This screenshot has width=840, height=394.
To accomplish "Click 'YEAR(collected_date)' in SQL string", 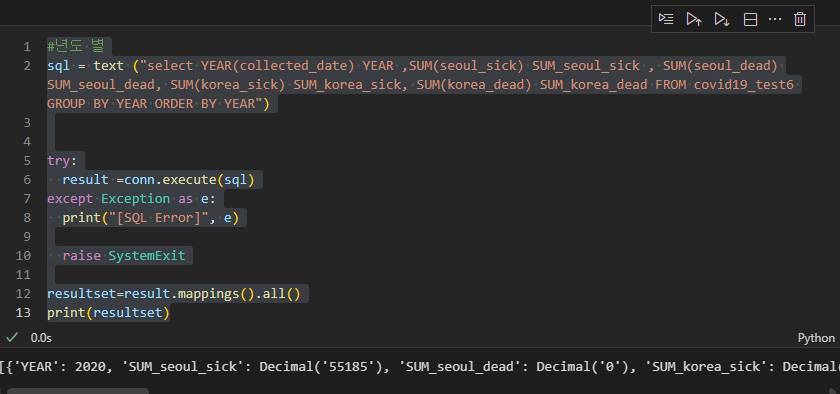I will (x=278, y=66).
